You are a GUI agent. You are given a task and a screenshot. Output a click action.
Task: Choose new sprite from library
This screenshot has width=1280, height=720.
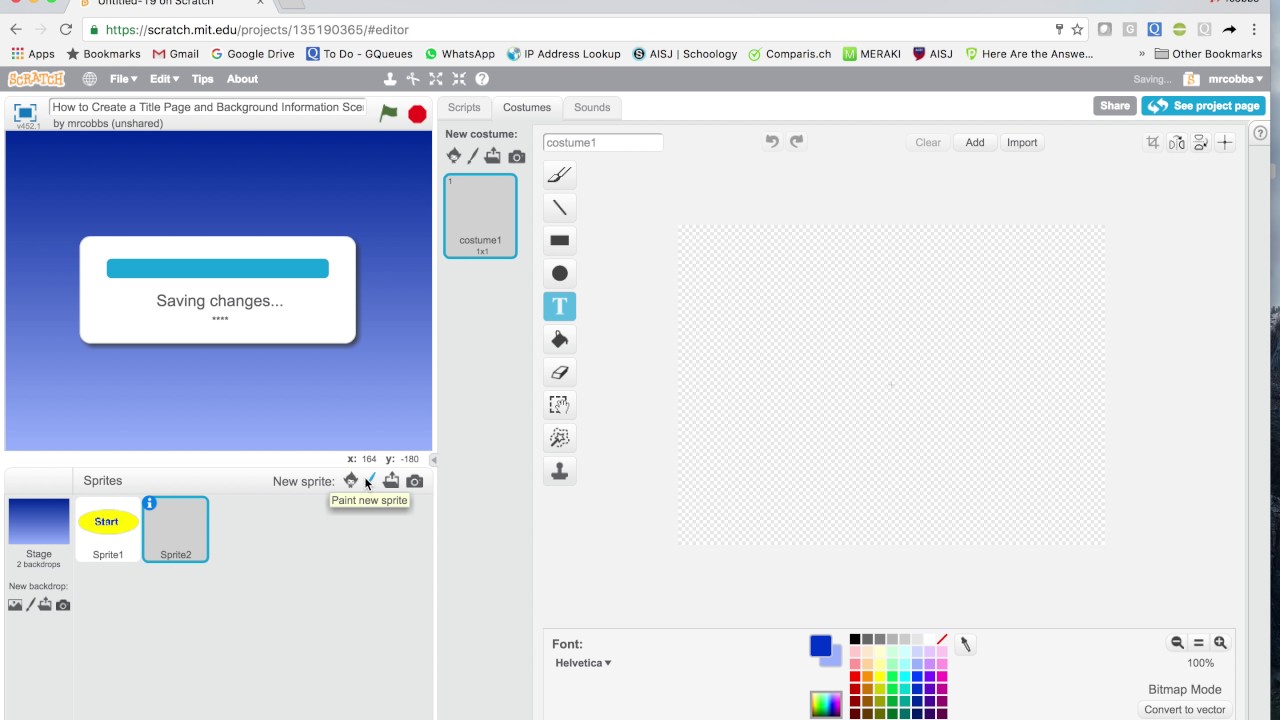351,481
